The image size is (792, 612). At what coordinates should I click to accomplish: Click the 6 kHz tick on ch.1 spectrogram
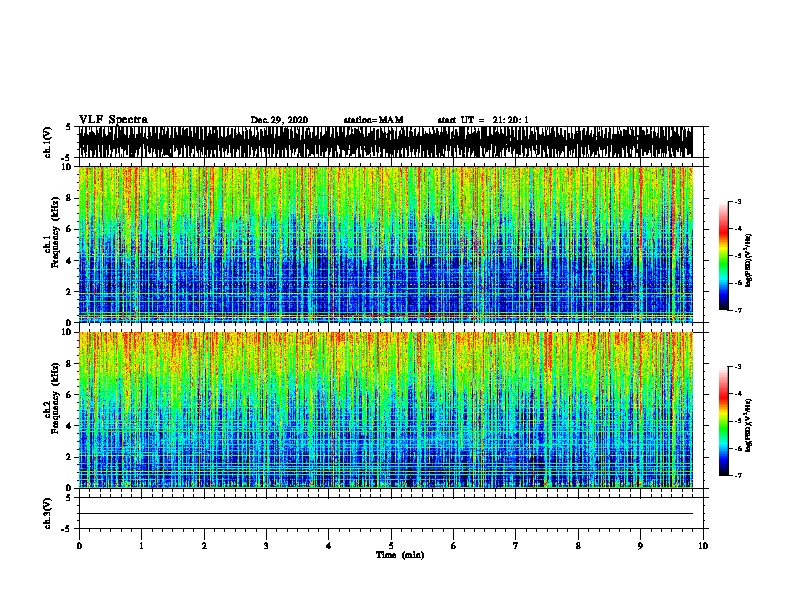coord(71,229)
